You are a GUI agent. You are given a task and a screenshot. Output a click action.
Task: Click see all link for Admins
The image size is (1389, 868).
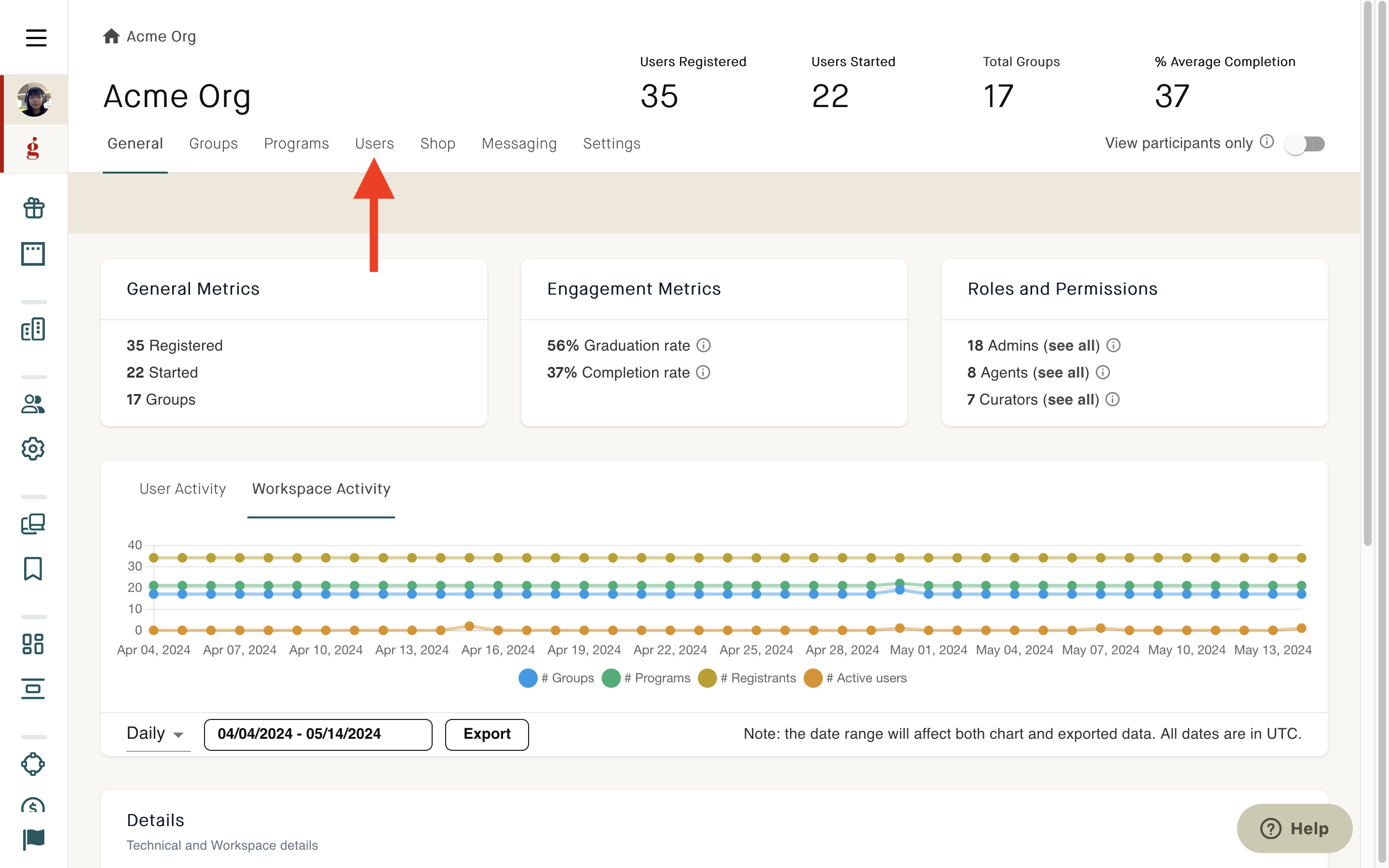tap(1072, 345)
